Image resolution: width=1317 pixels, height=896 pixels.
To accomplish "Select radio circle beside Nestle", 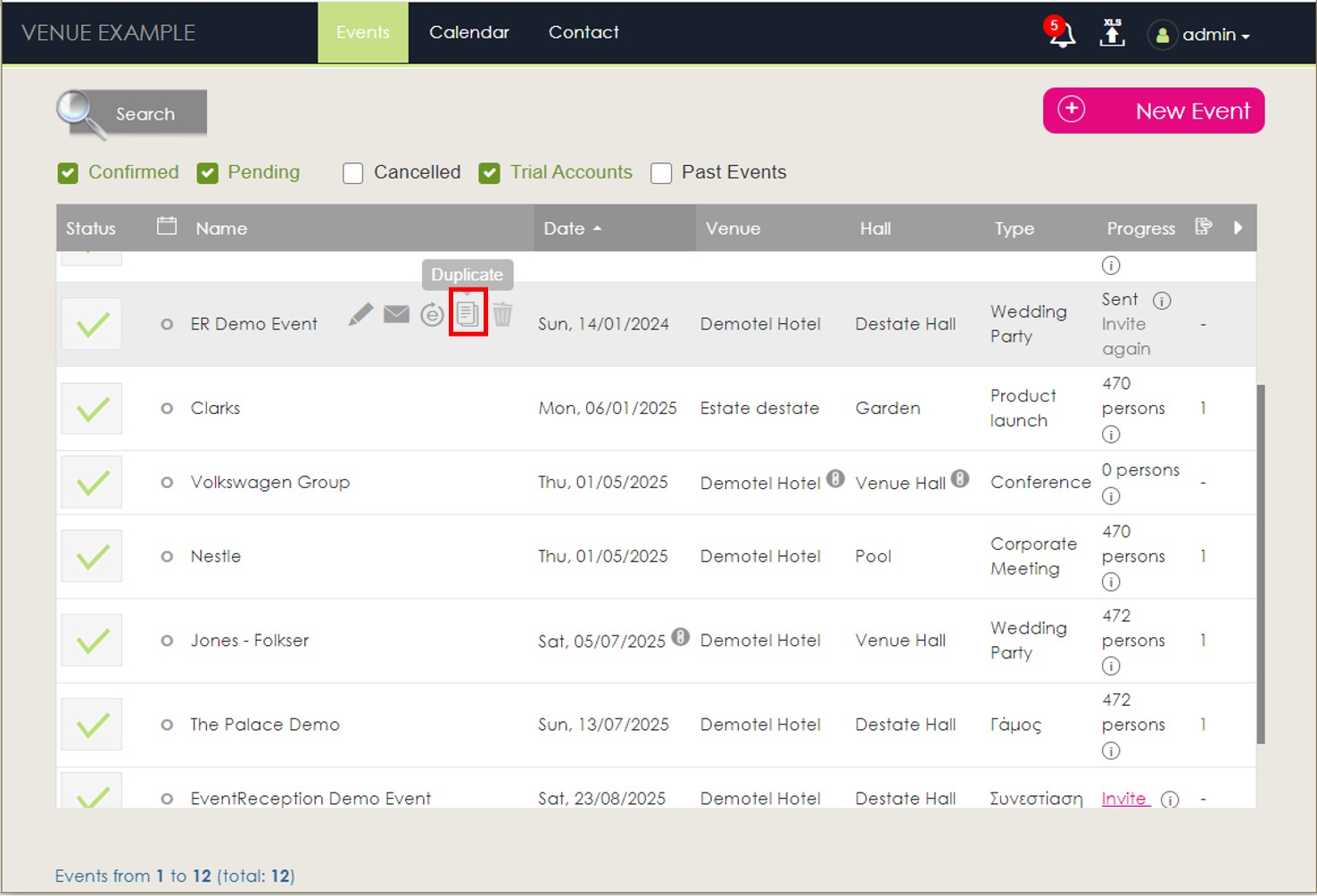I will (x=167, y=557).
